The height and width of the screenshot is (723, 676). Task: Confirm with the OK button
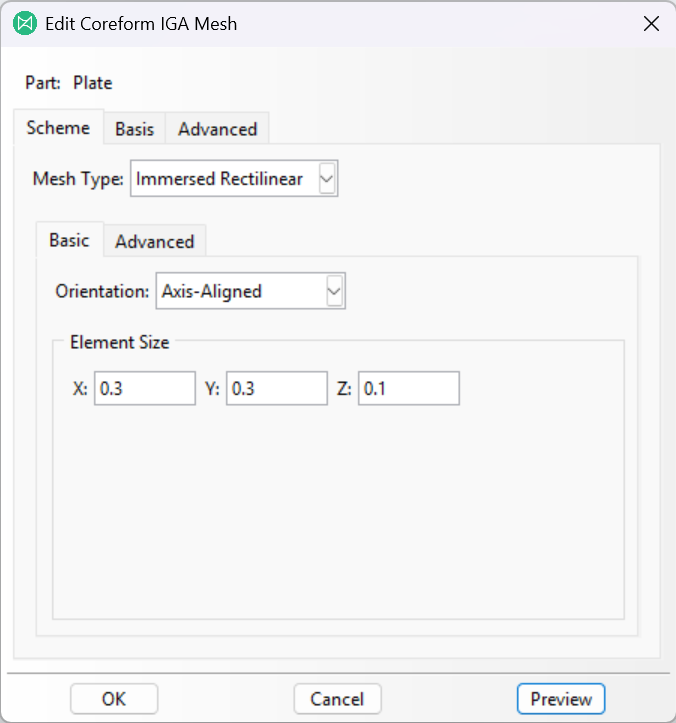pyautogui.click(x=114, y=699)
